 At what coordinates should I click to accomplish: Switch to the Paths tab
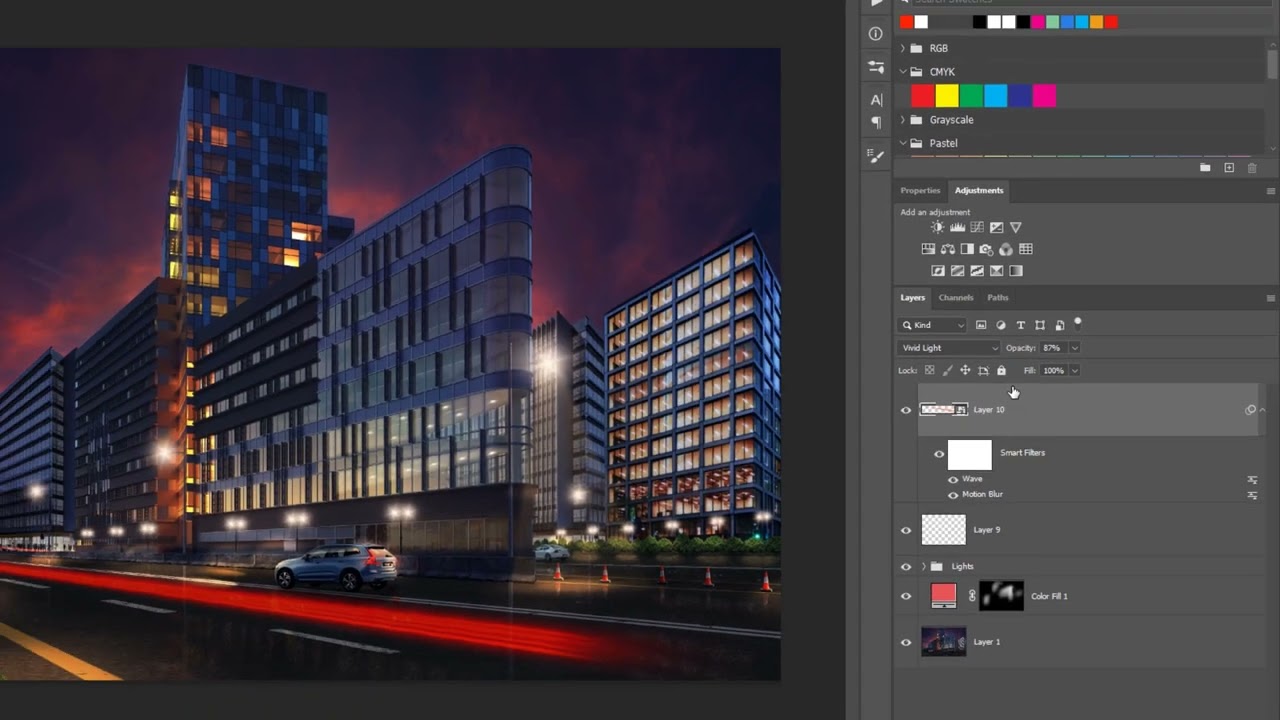[998, 298]
